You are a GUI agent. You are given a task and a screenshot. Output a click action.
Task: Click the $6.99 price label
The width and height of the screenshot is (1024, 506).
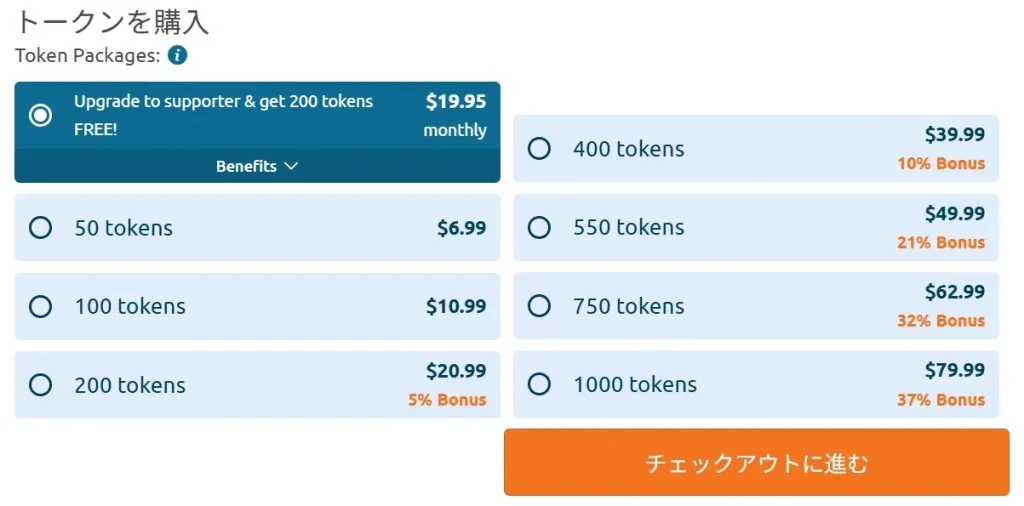click(461, 228)
